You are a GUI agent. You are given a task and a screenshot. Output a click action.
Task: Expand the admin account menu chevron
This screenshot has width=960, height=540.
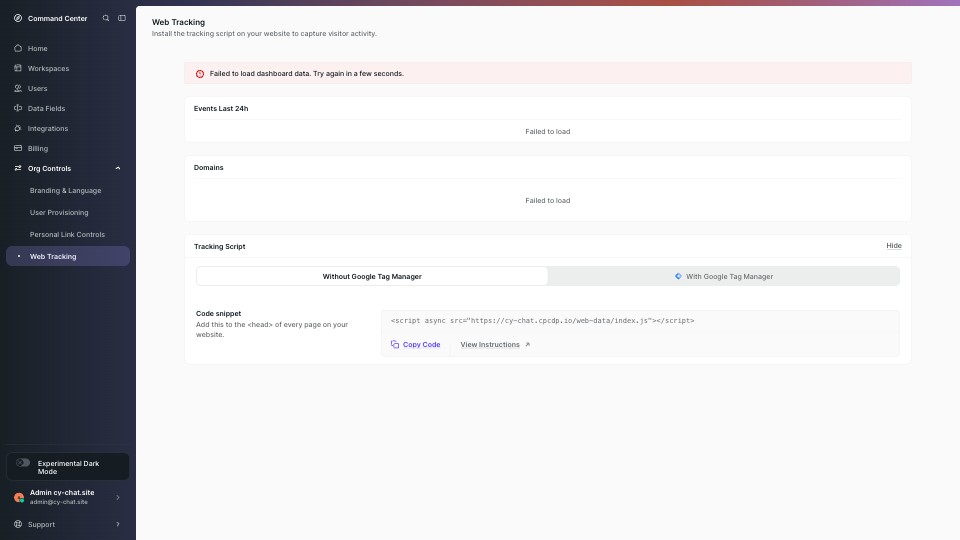pos(118,497)
